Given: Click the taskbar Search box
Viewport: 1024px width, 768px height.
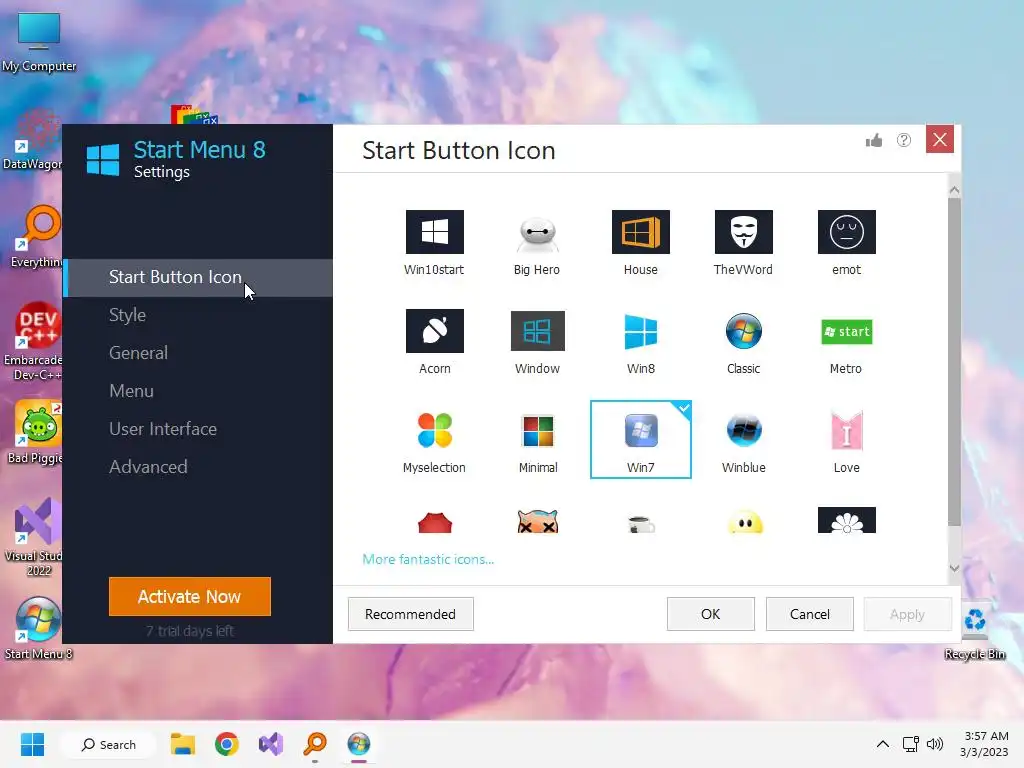Looking at the screenshot, I should tap(108, 744).
